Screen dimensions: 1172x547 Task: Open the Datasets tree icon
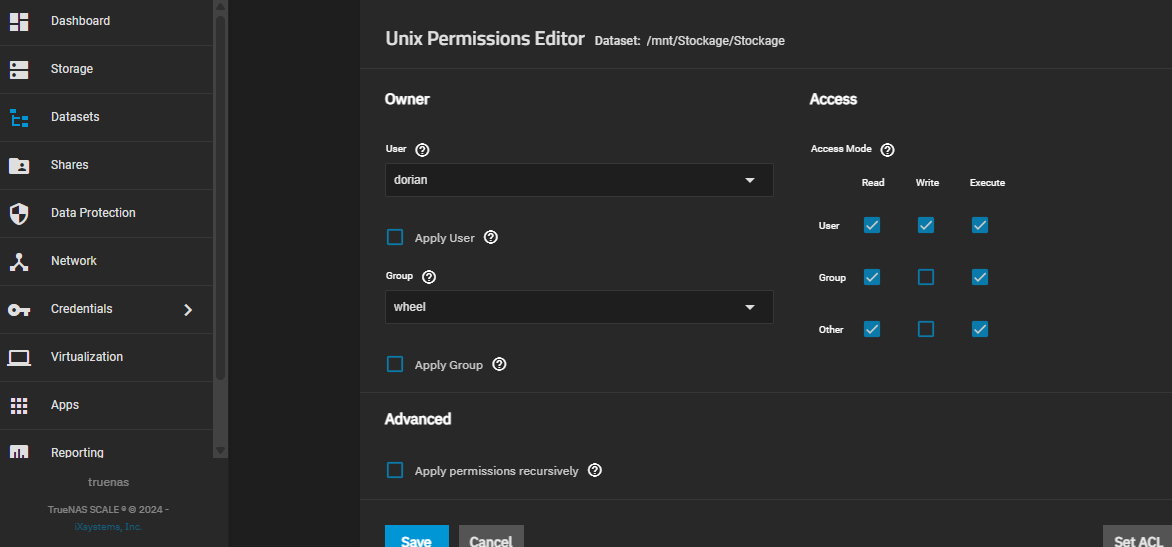tap(19, 117)
